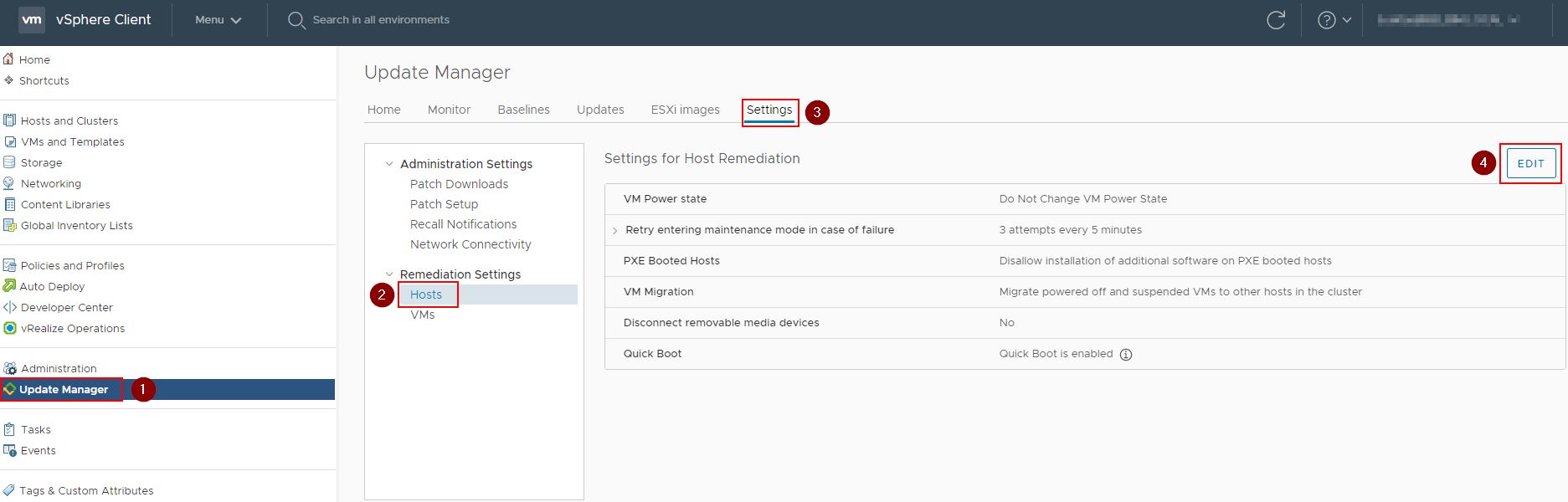Image resolution: width=1568 pixels, height=502 pixels.
Task: Click the Shortcuts icon in sidebar
Action: pyautogui.click(x=8, y=80)
